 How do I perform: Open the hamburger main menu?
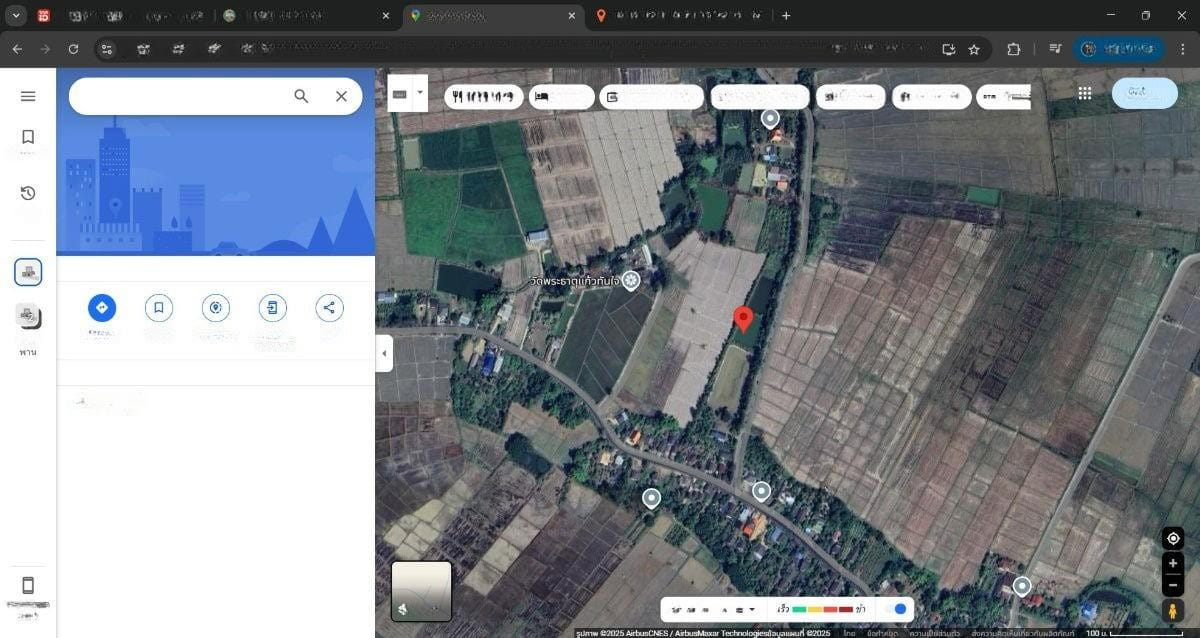coord(28,96)
